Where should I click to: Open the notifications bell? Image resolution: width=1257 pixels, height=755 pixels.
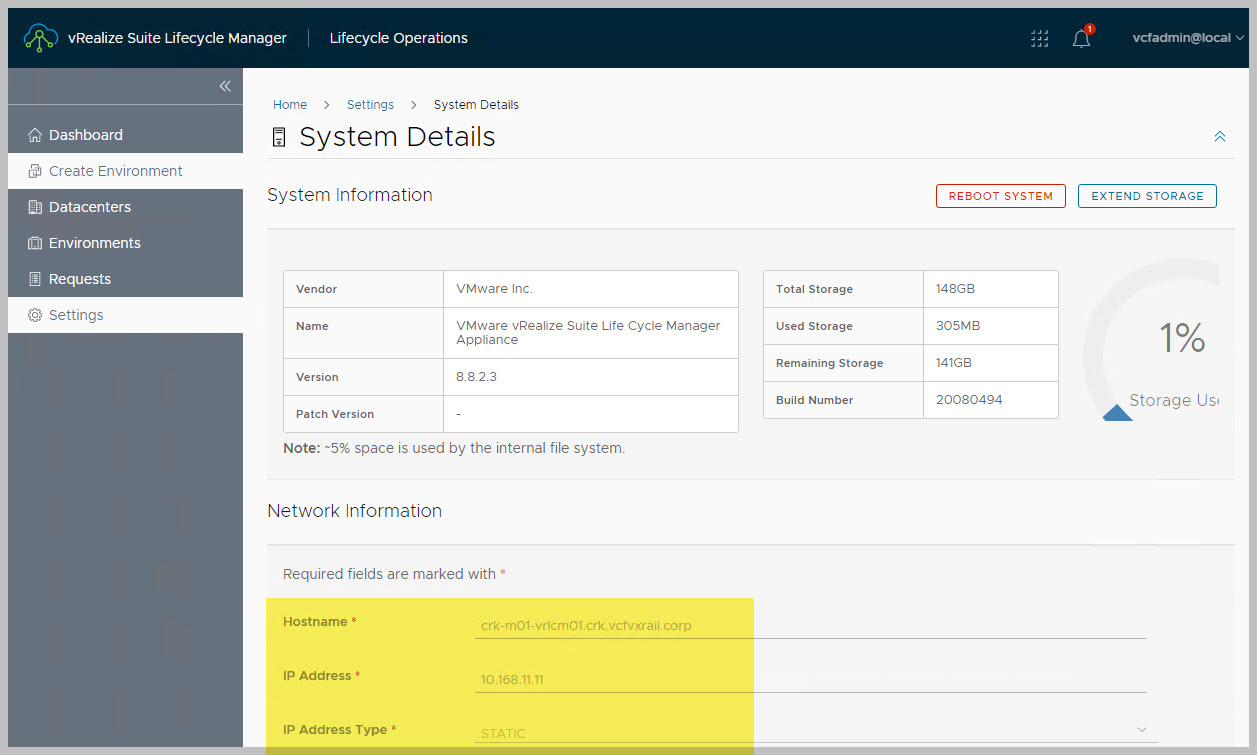[x=1081, y=39]
